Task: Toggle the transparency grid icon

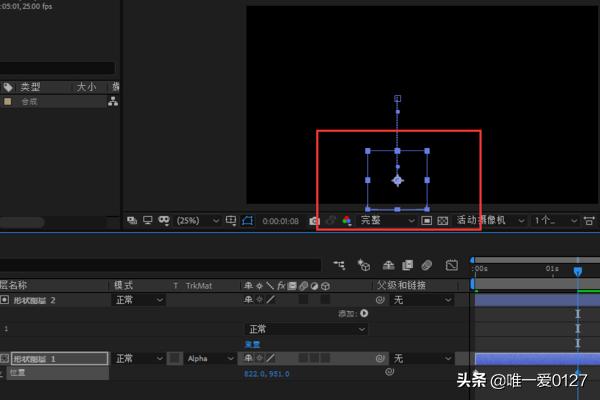Action: click(x=443, y=220)
